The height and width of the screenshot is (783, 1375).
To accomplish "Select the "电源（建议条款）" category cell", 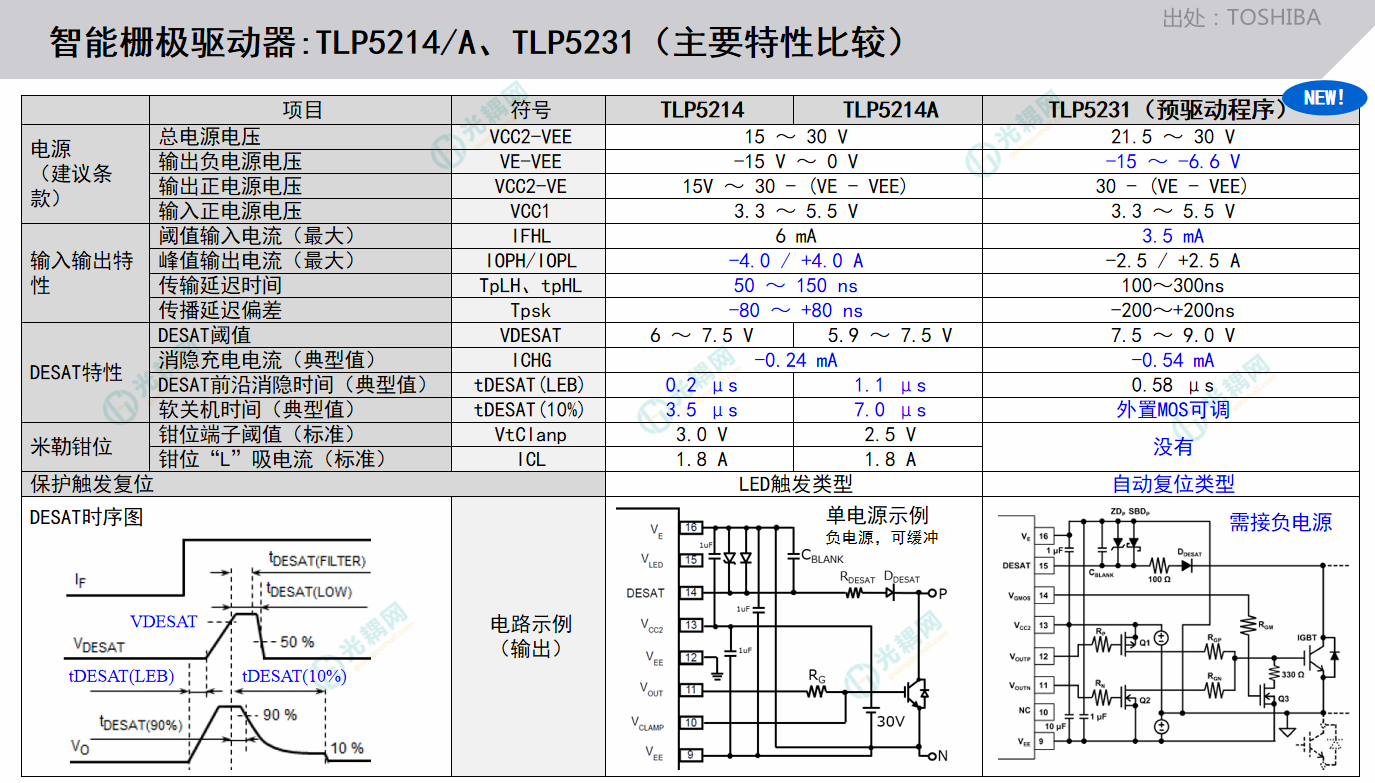I will pyautogui.click(x=86, y=173).
